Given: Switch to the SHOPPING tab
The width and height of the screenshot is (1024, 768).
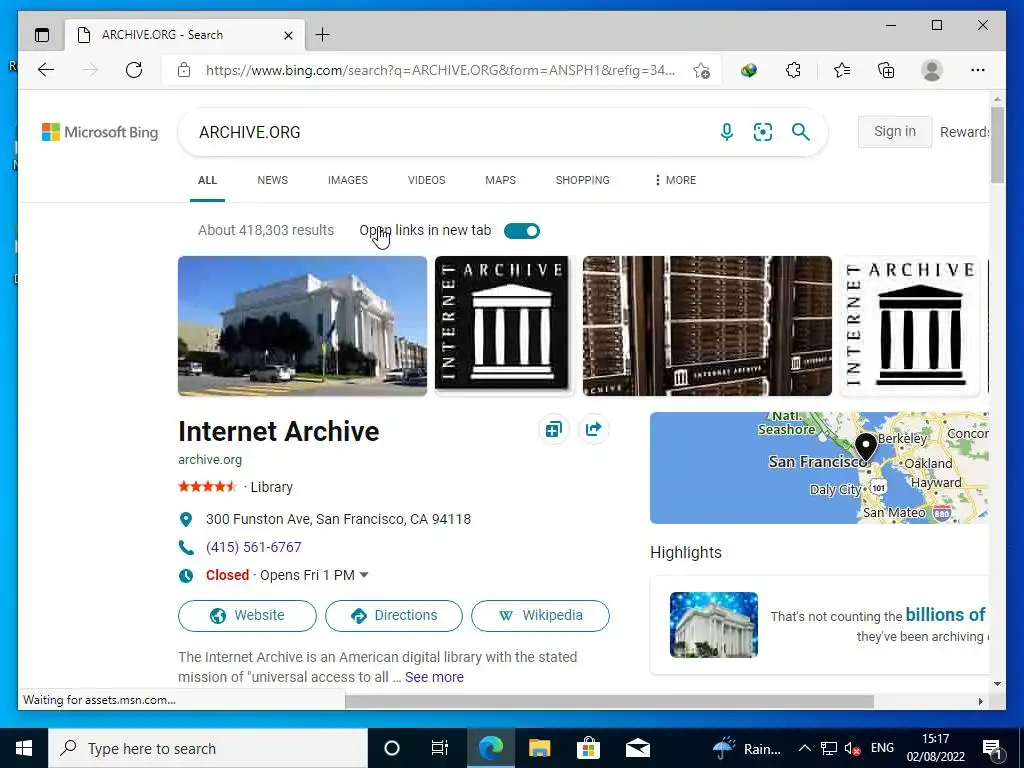Looking at the screenshot, I should 583,180.
